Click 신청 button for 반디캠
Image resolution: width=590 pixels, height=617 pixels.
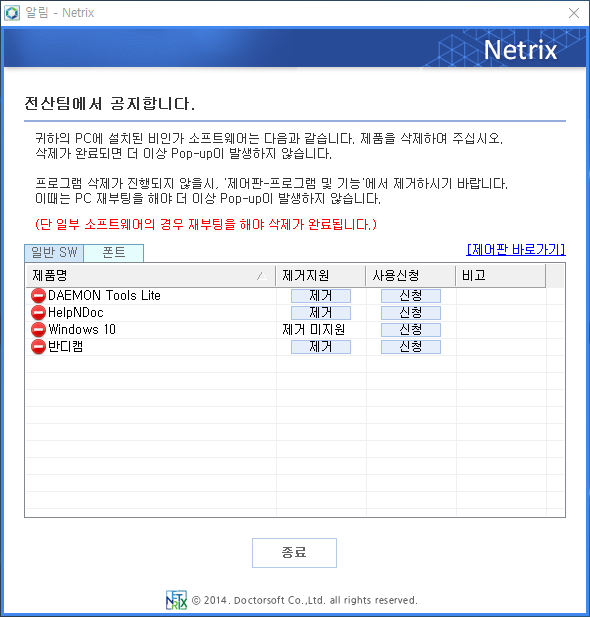coord(411,347)
